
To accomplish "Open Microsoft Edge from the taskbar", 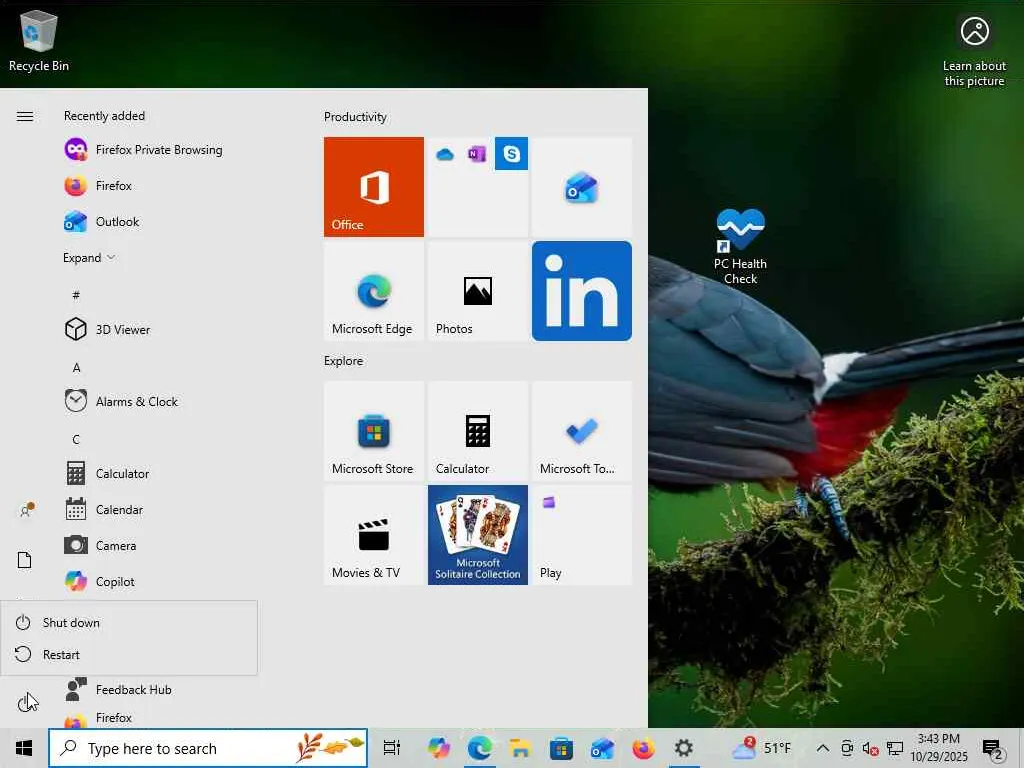I will pyautogui.click(x=479, y=748).
